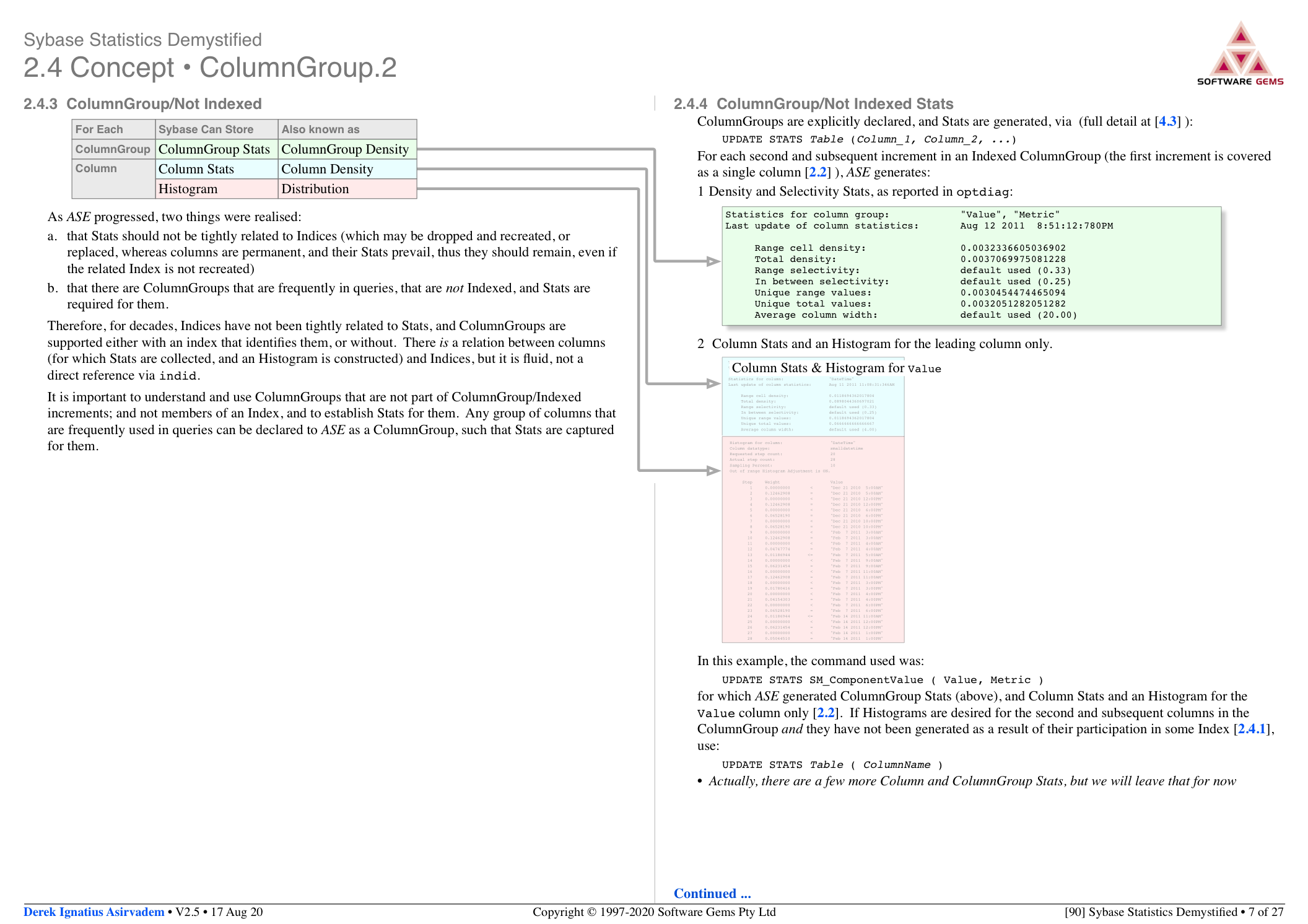Screen dimensions: 1308x924
Task: Click the Derek Ignatius Asirvadem author link
Action: 94,912
